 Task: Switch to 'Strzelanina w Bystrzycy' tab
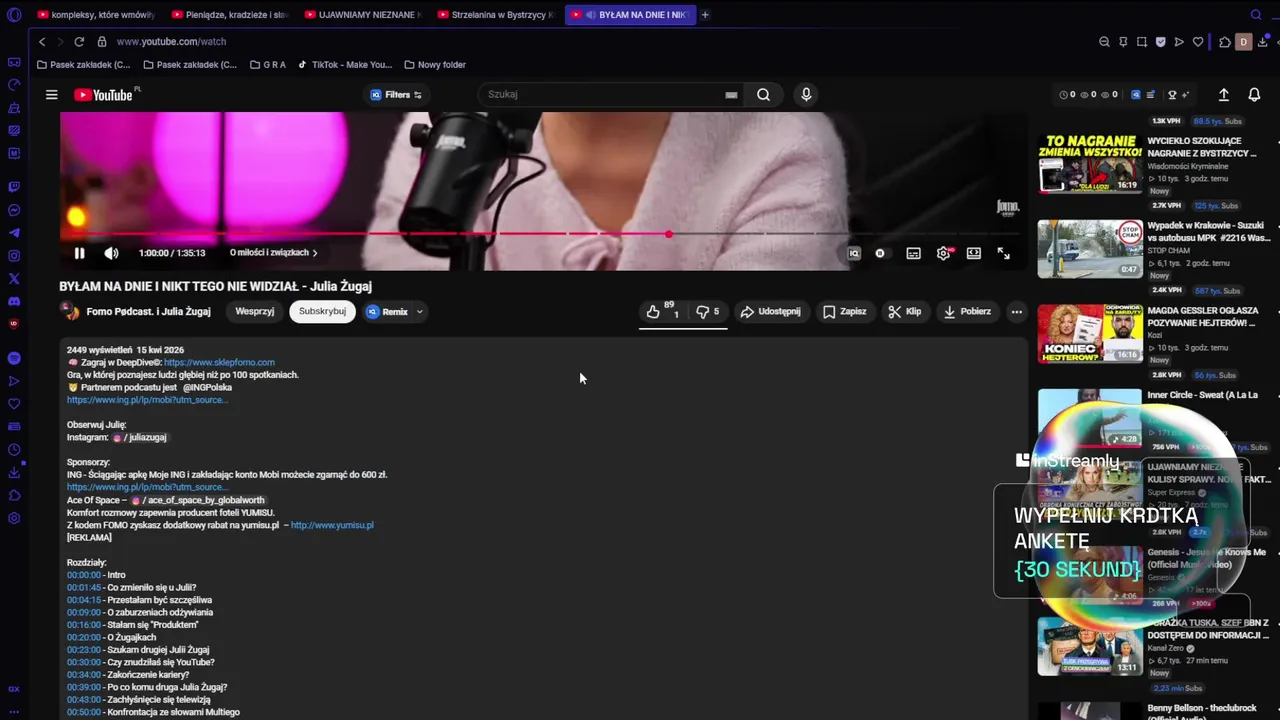495,15
